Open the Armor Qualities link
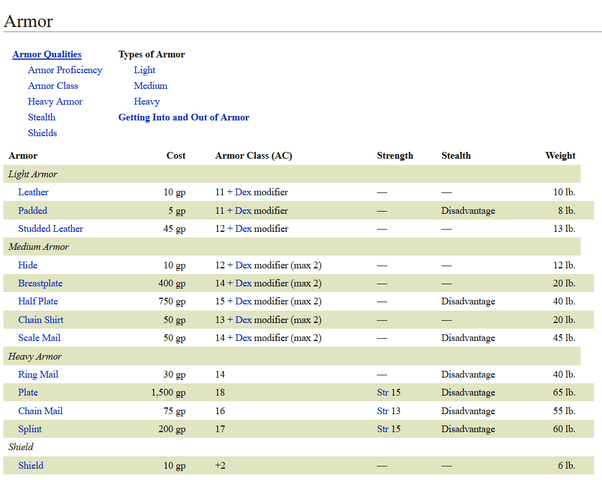The image size is (602, 480). tap(47, 55)
